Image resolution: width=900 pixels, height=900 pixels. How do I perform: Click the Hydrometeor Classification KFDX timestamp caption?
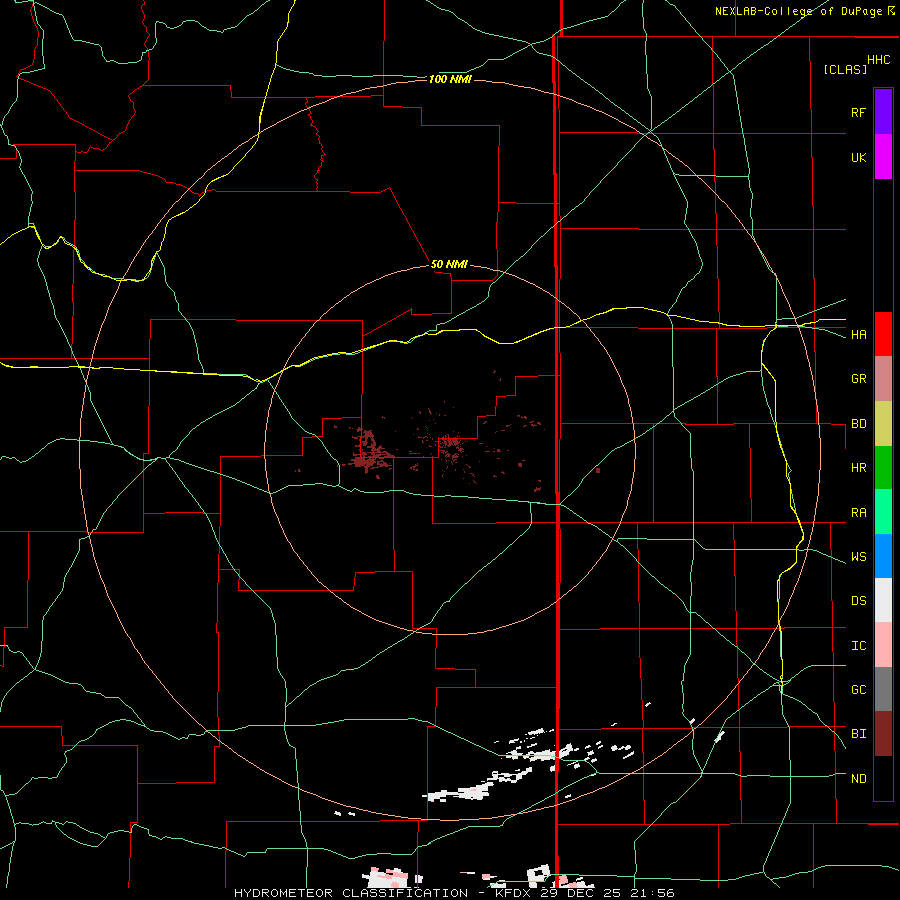coord(454,893)
